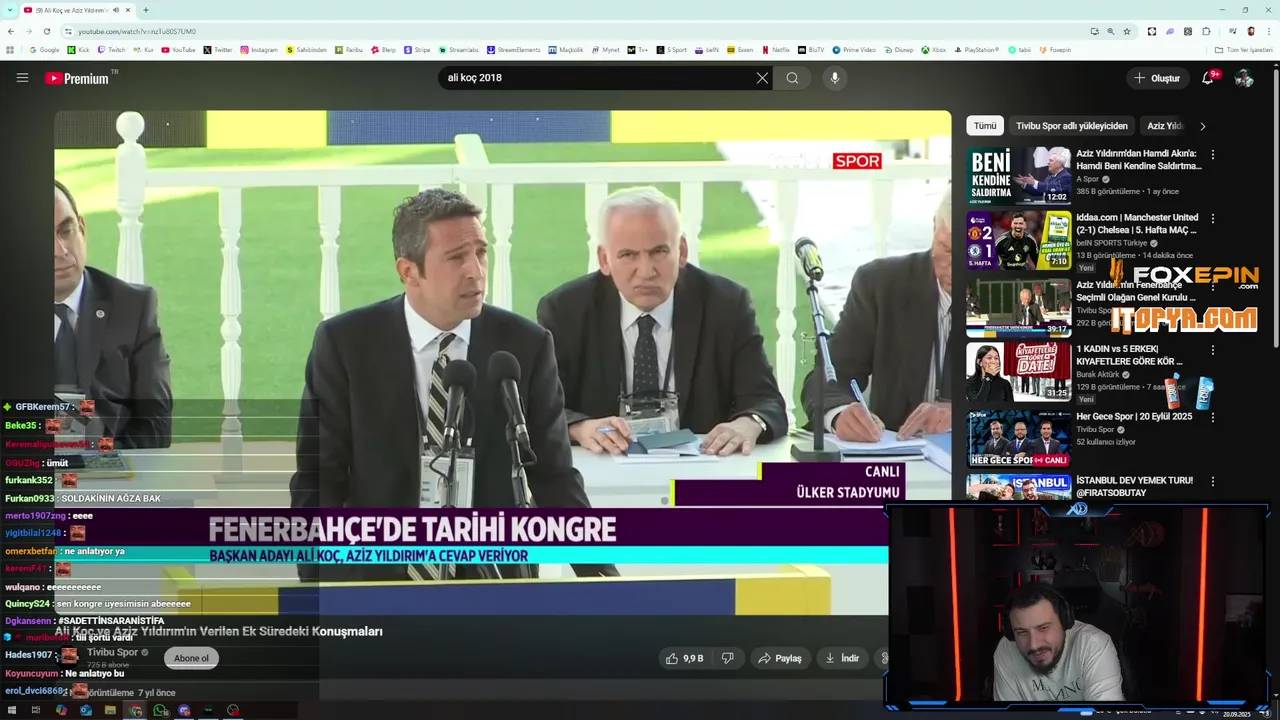Open the zoom magnifier icon in the address bar
1280x720 pixels.
click(1111, 31)
